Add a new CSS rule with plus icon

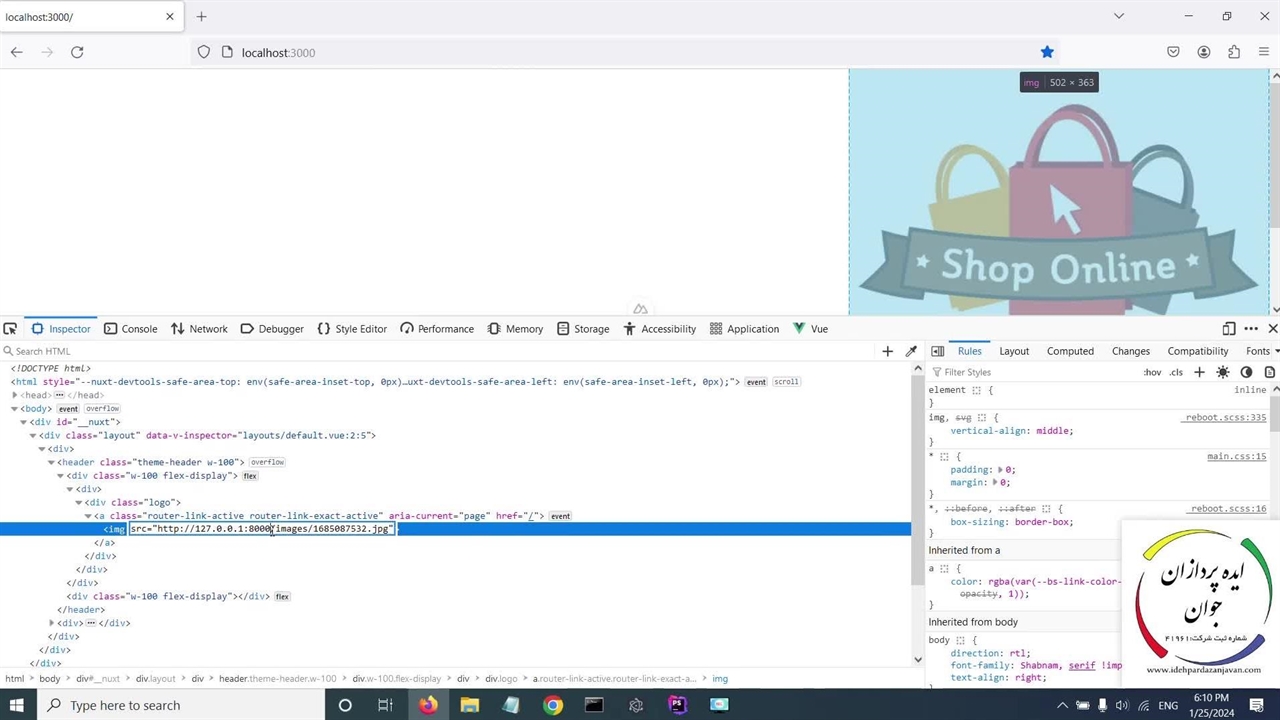pyautogui.click(x=1199, y=372)
